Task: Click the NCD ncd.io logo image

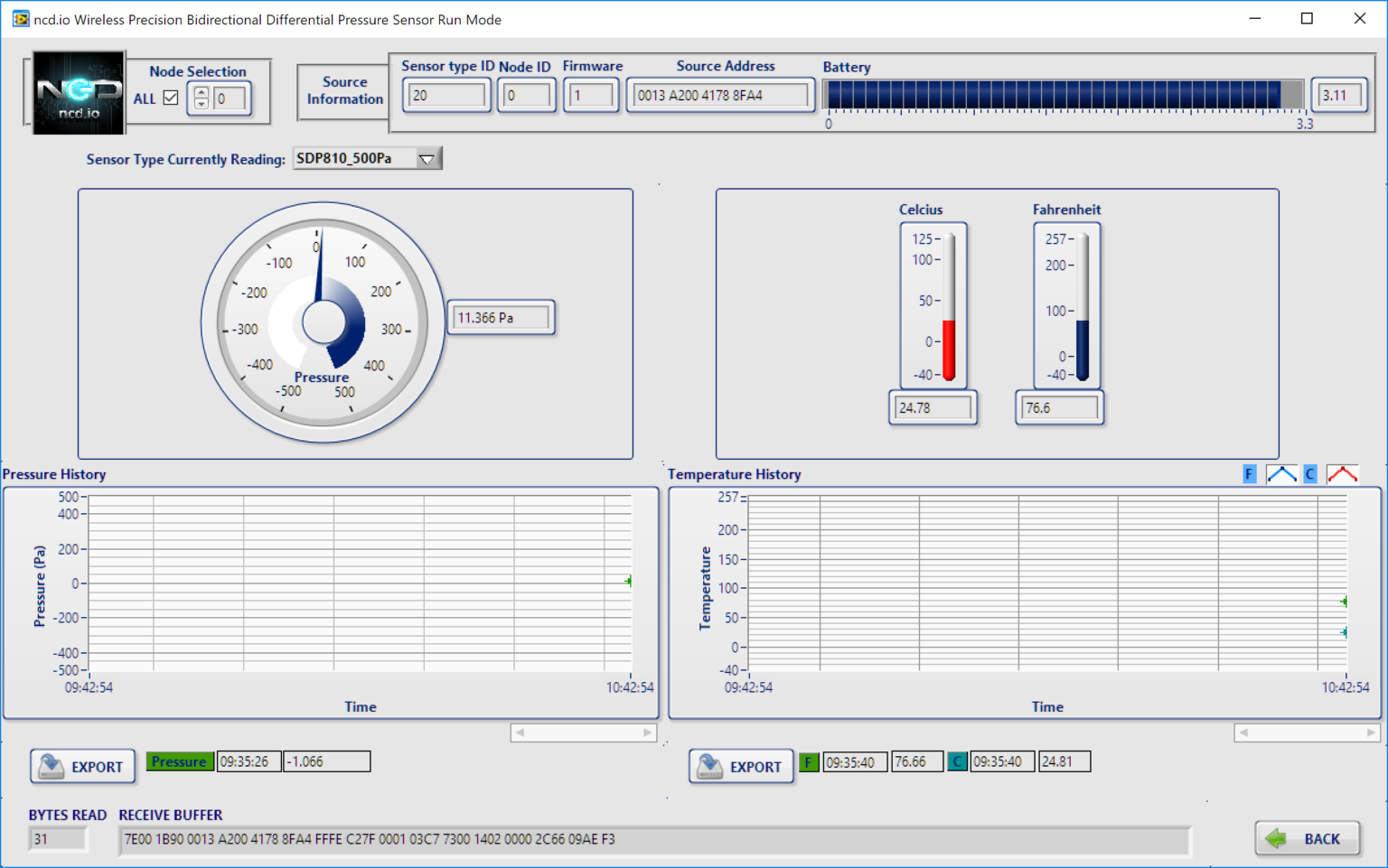Action: [x=79, y=94]
